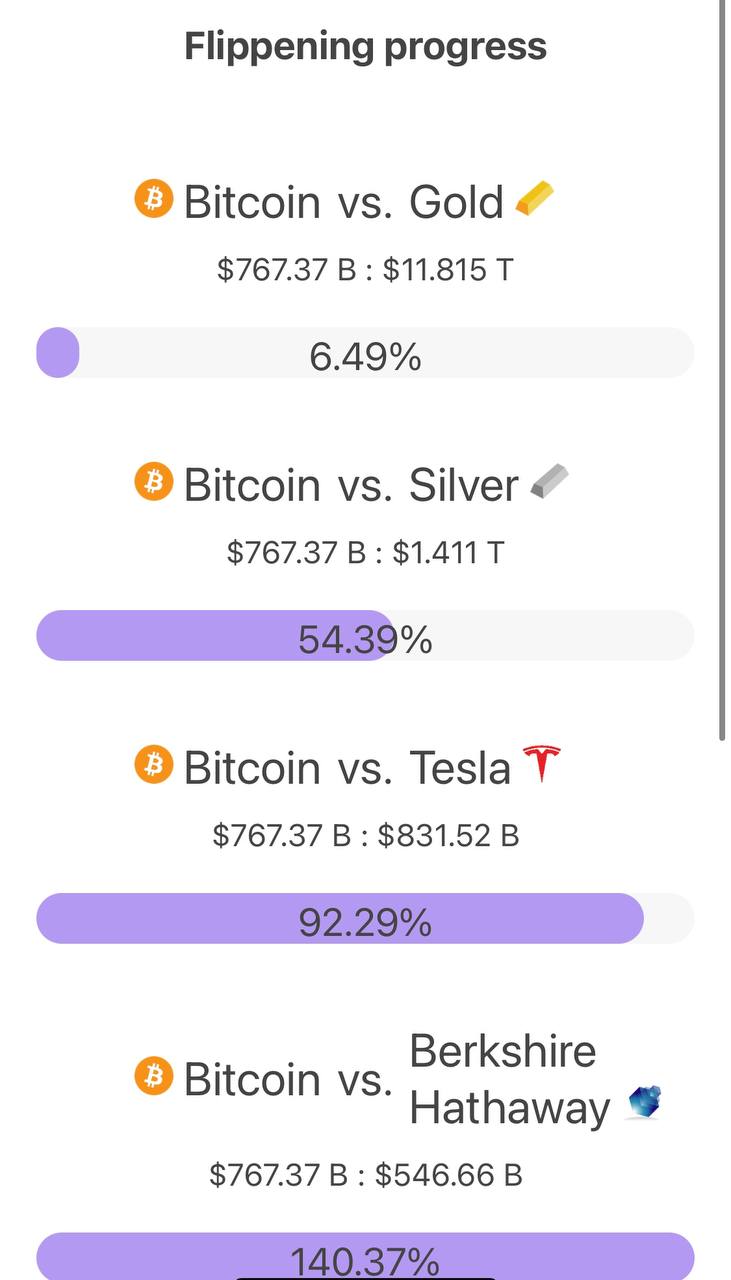731x1280 pixels.
Task: Click the Berkshire Hathaway blue gem icon
Action: coord(644,1104)
